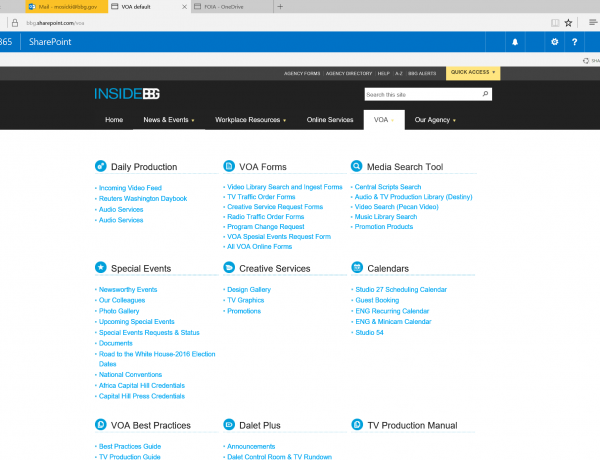Click the TV Production Manual icon

pyautogui.click(x=357, y=424)
